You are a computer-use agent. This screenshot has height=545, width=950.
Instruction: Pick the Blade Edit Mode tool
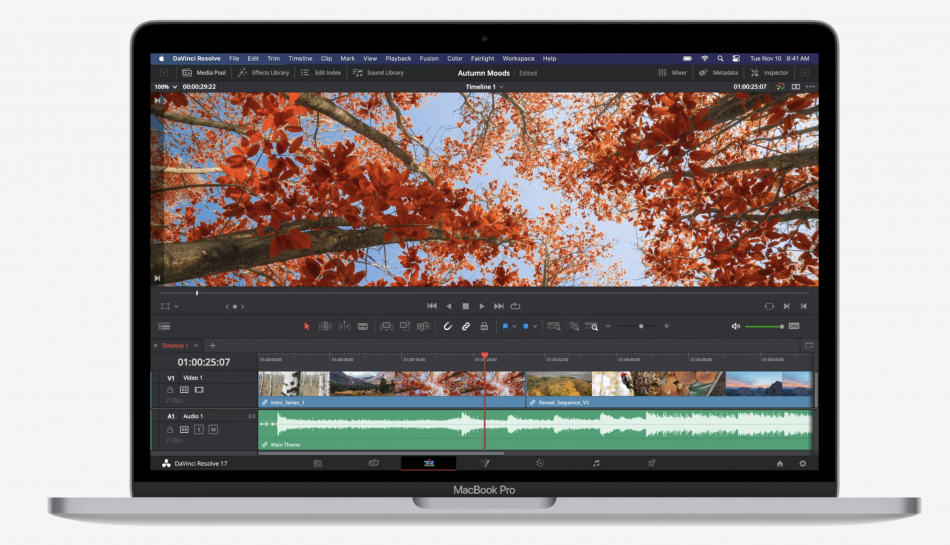pyautogui.click(x=363, y=326)
